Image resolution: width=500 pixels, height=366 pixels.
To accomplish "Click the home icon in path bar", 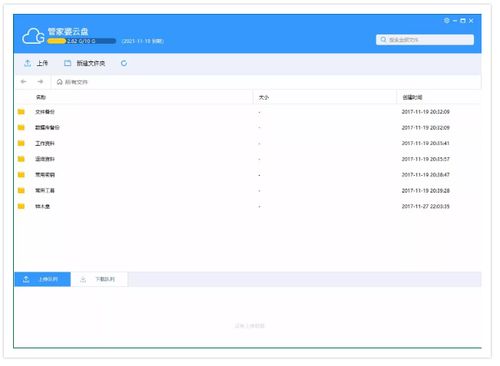I will click(x=60, y=82).
